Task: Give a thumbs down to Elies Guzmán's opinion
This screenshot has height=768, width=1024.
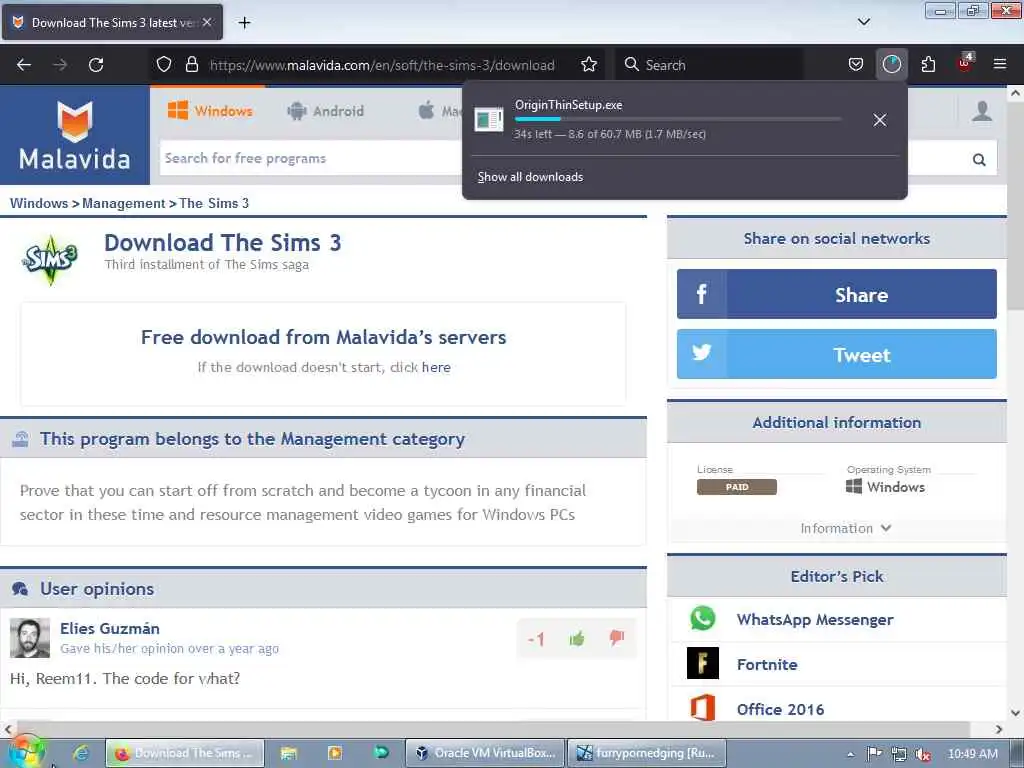Action: (x=616, y=638)
